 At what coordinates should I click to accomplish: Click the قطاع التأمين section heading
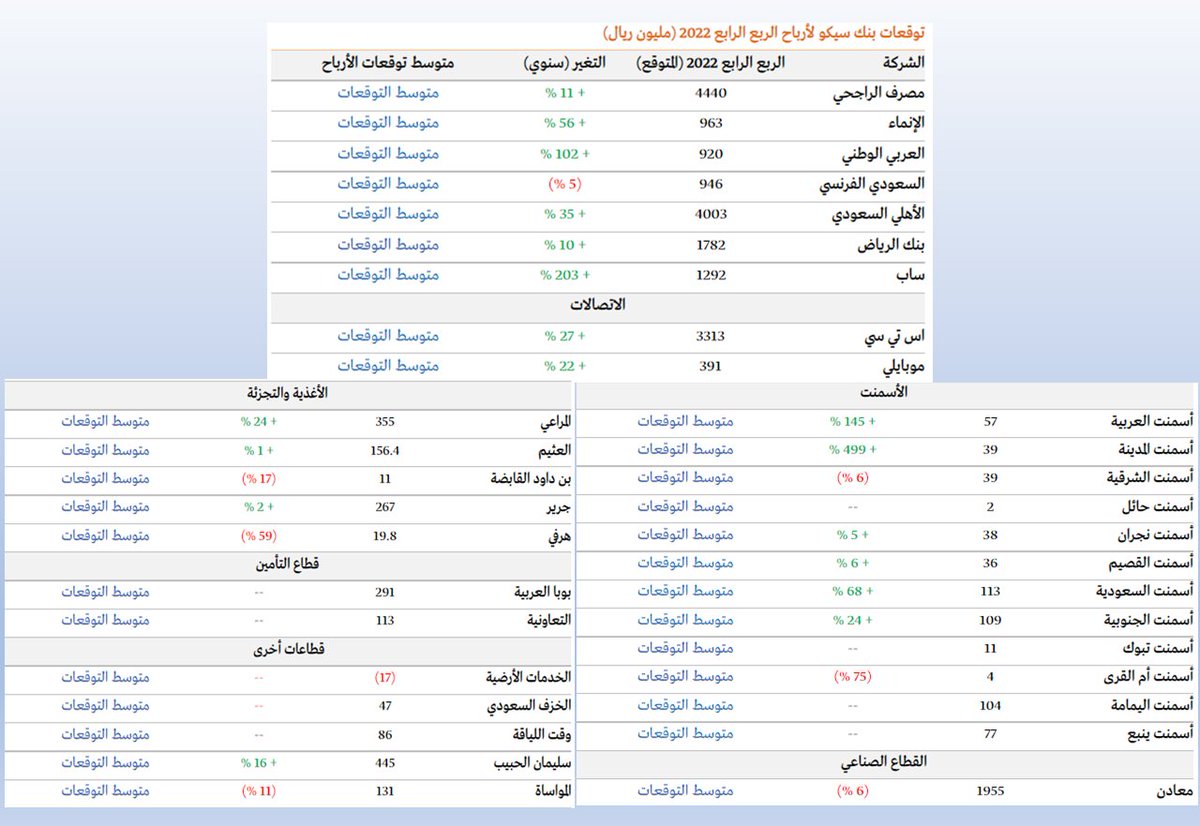(288, 564)
